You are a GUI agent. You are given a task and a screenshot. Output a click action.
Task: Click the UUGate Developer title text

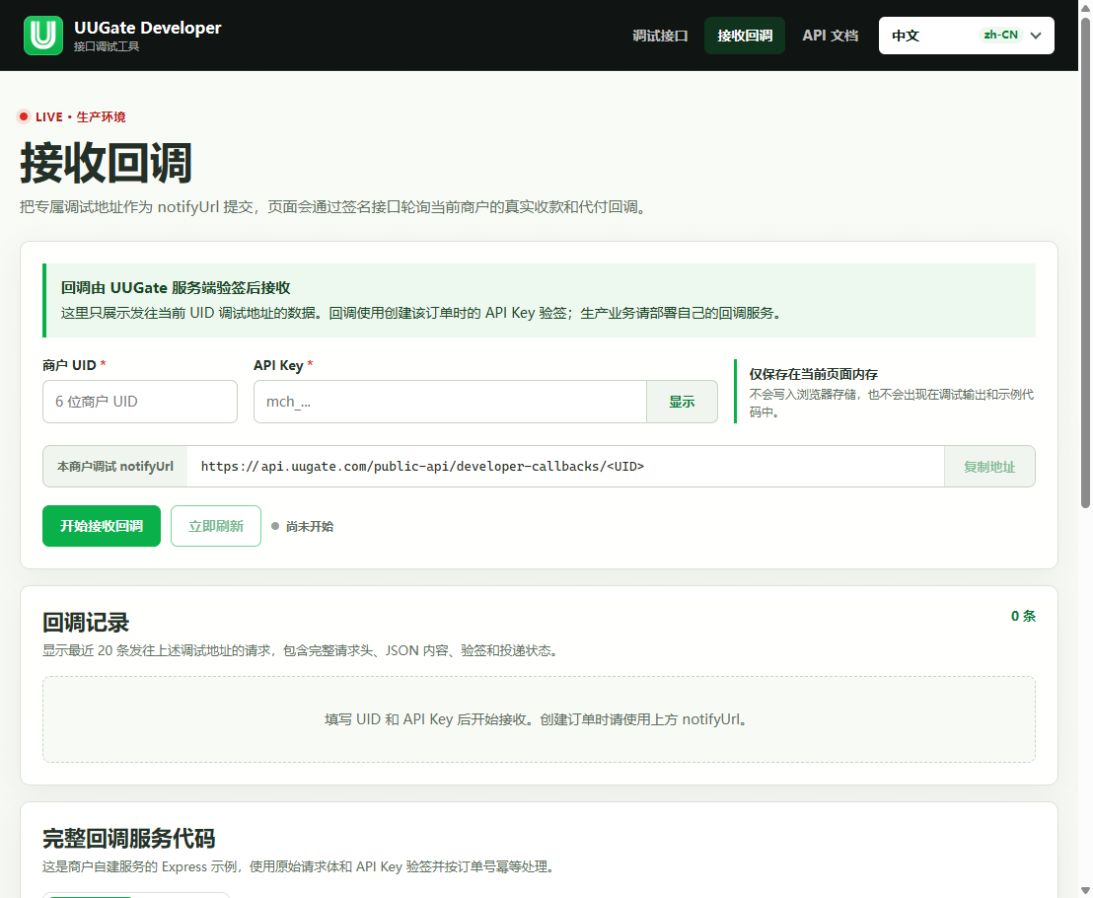[147, 28]
